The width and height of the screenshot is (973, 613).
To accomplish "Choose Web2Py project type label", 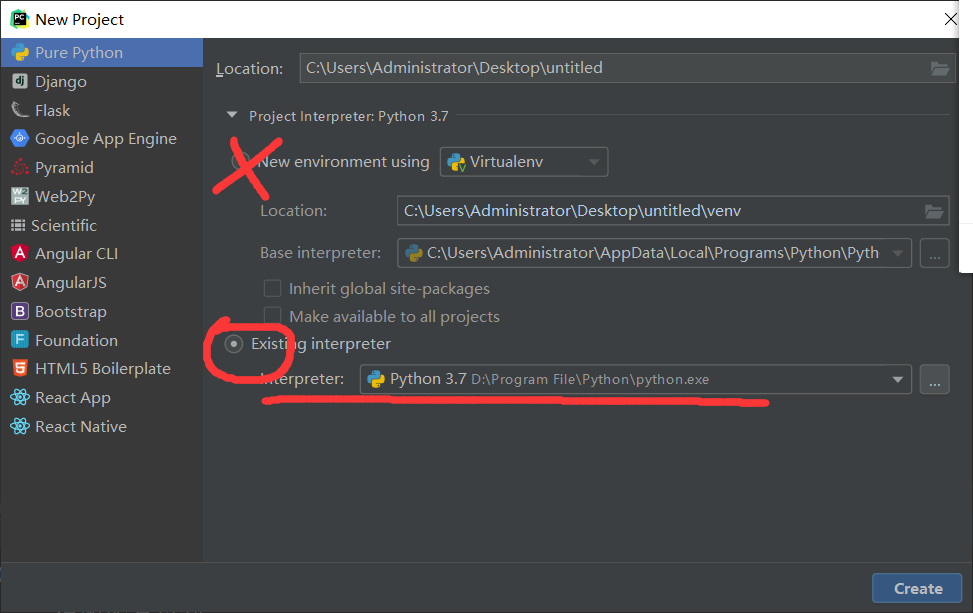I will [65, 197].
